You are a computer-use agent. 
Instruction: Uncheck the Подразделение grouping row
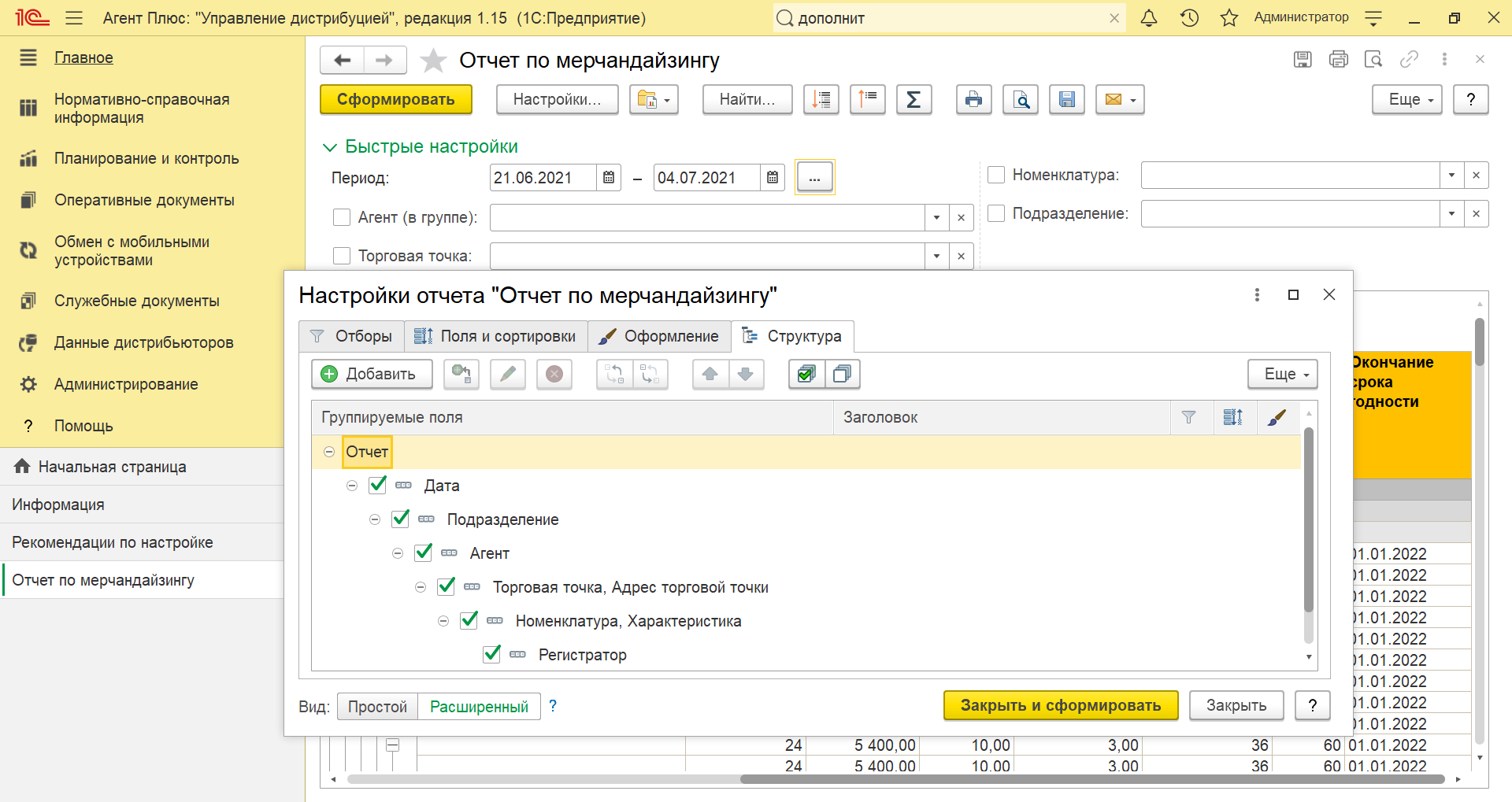coord(401,519)
